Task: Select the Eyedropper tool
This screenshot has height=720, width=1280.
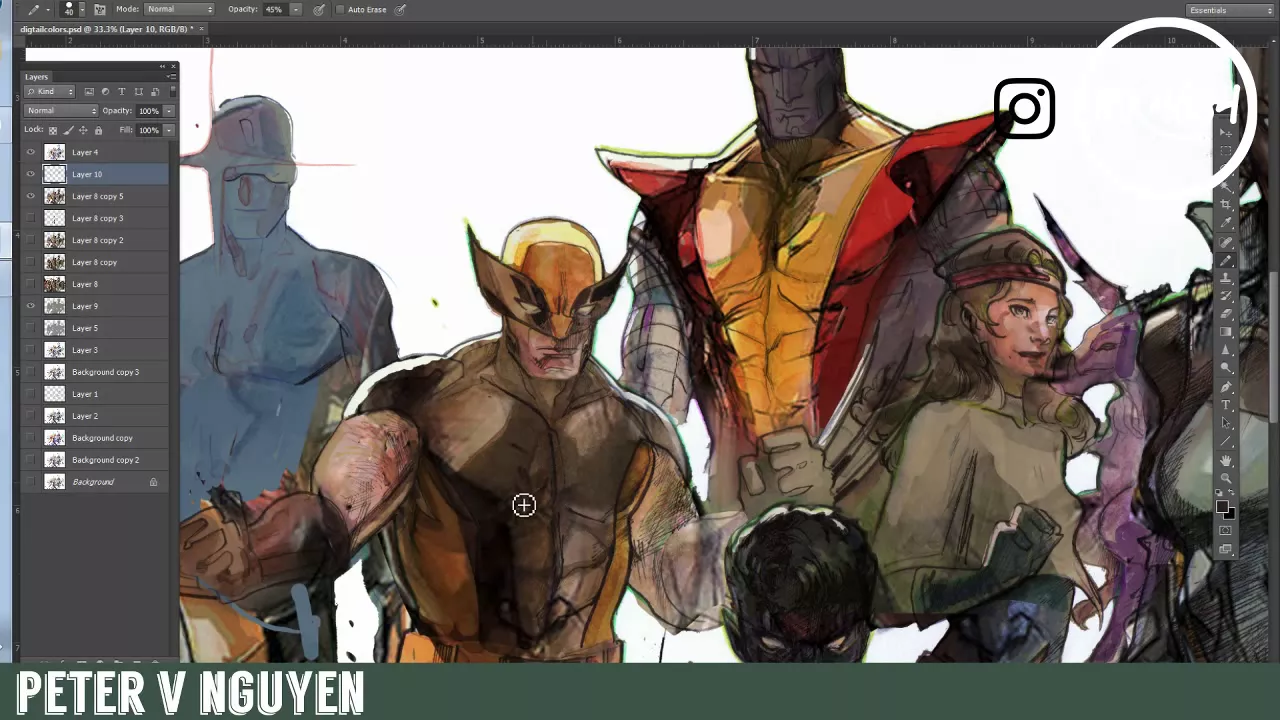Action: (x=1226, y=222)
